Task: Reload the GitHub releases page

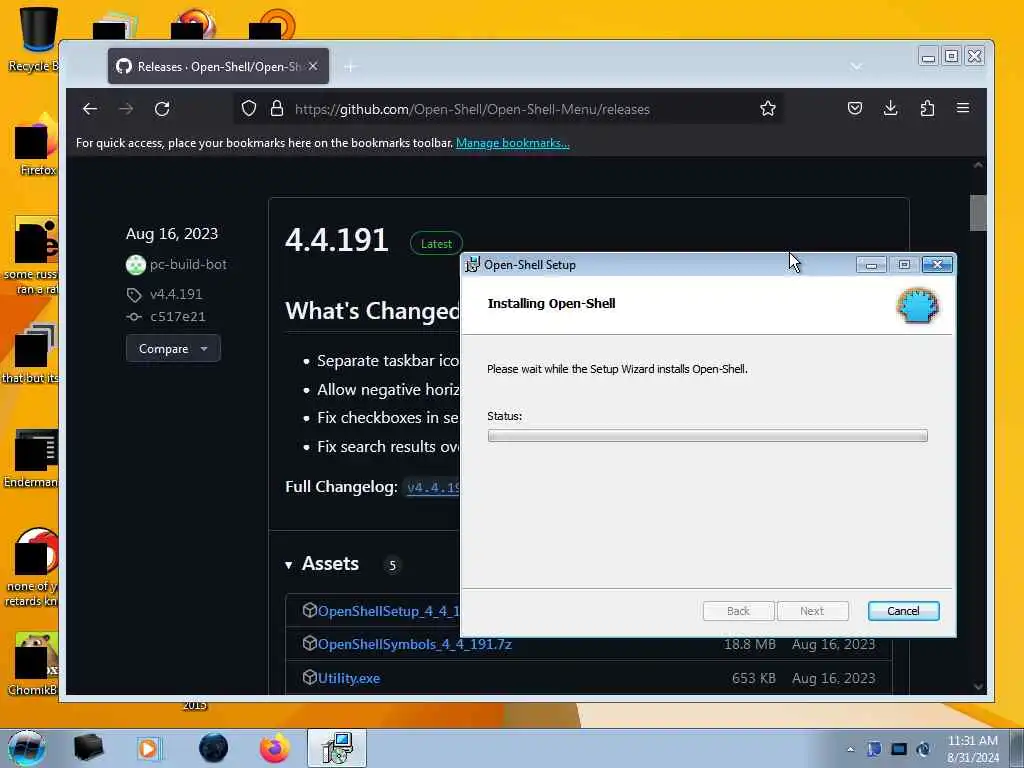Action: pos(162,109)
